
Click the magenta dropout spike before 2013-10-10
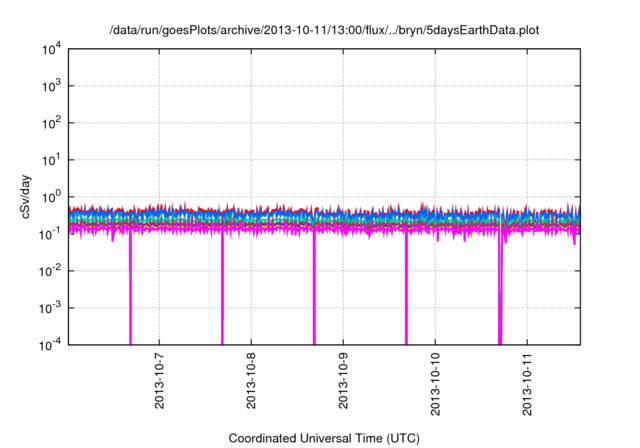[x=407, y=288]
